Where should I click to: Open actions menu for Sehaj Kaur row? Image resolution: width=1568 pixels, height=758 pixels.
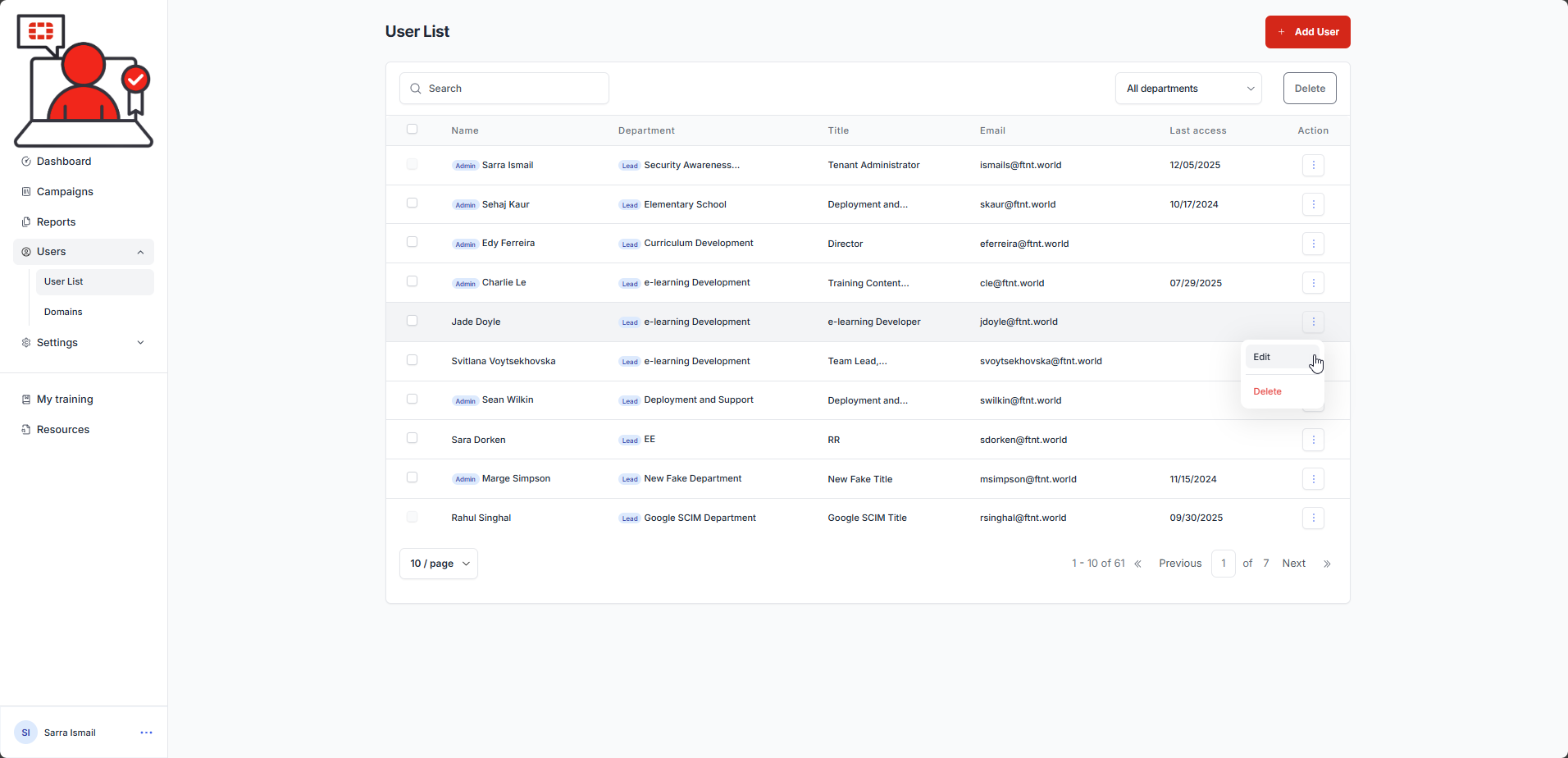[1313, 204]
